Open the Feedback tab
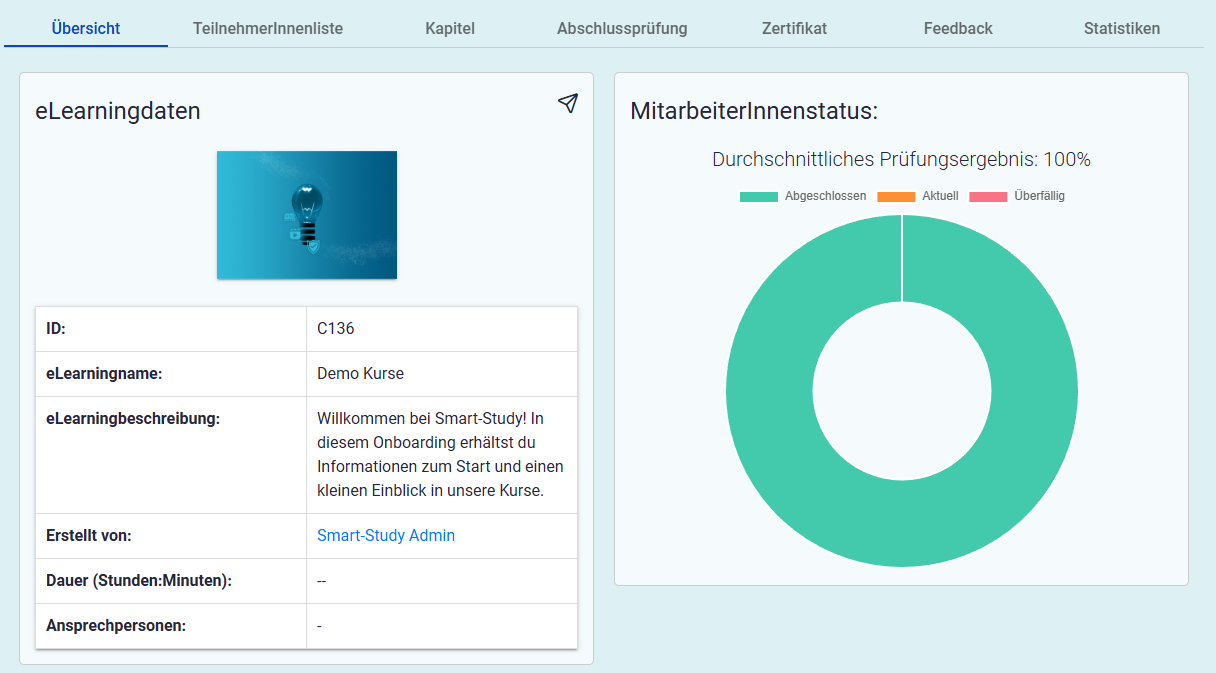The width and height of the screenshot is (1216, 673). coord(958,28)
